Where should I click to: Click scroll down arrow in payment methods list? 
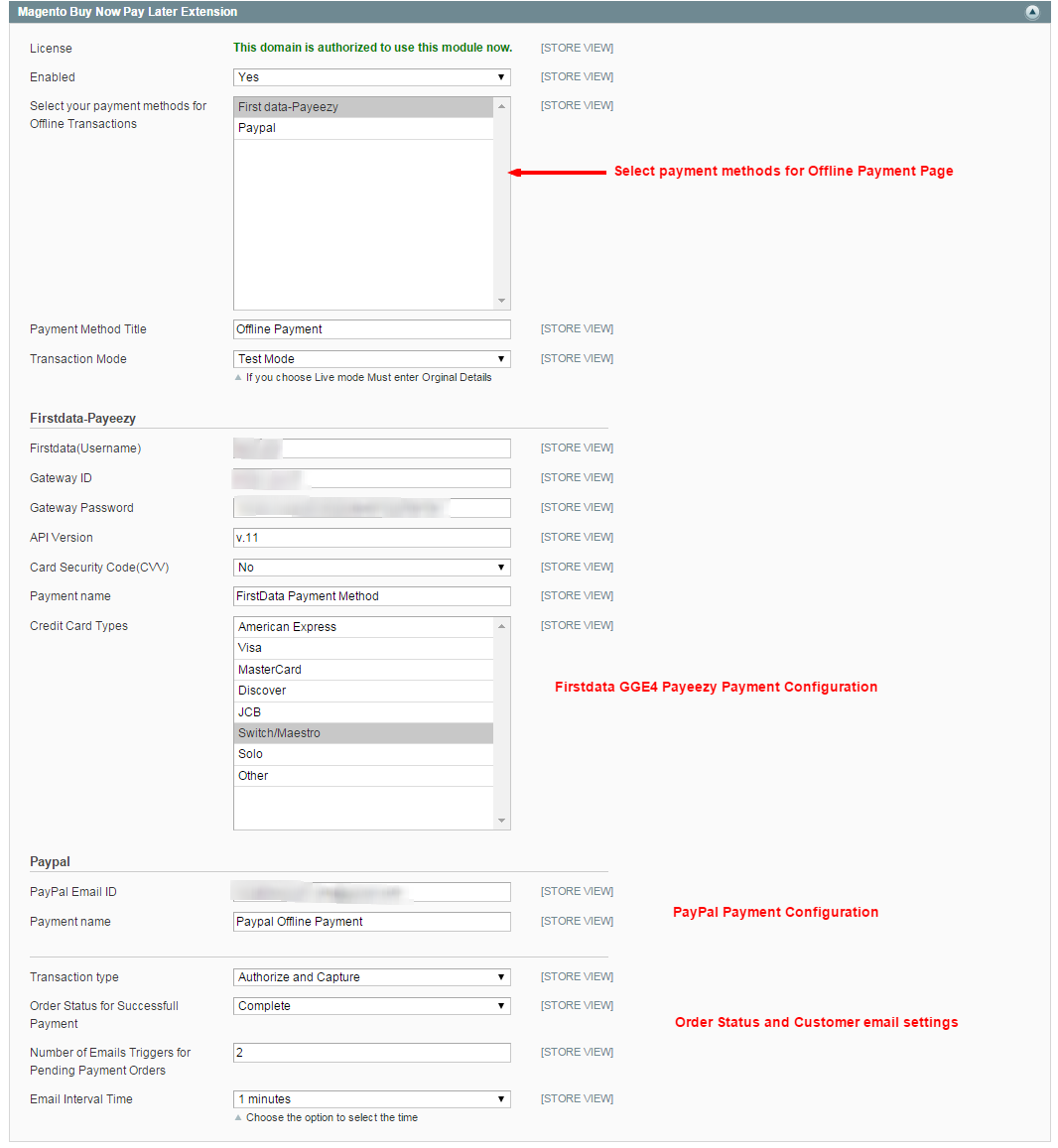pyautogui.click(x=501, y=301)
